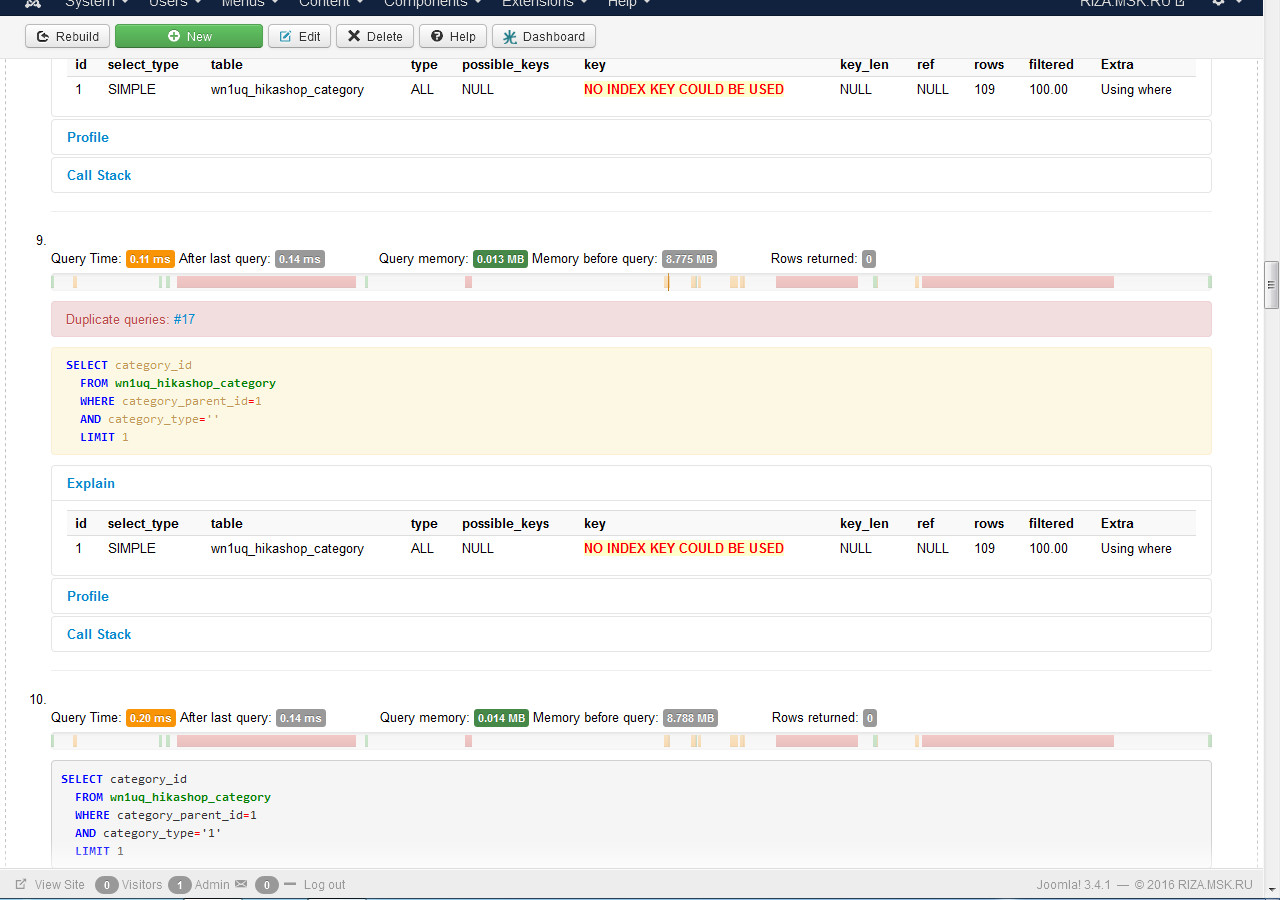Expand the Explain section of query 9
1280x900 pixels.
pos(91,483)
